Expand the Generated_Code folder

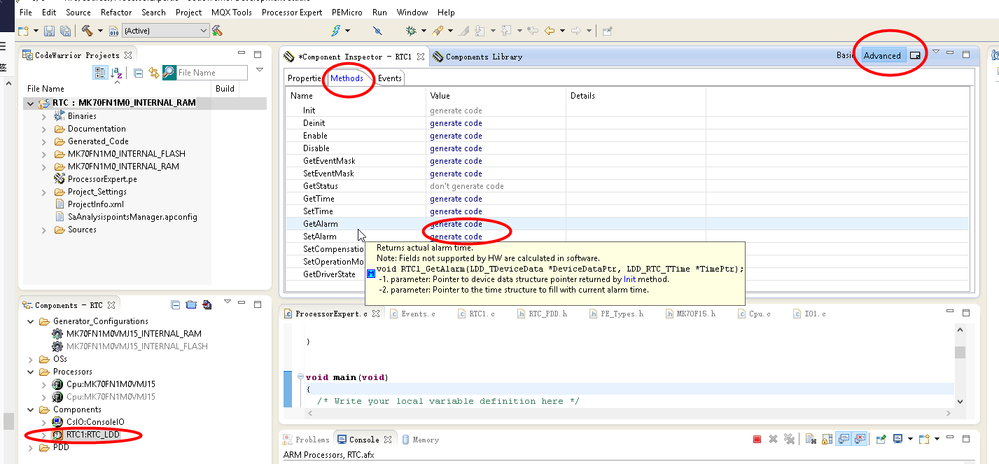point(44,141)
